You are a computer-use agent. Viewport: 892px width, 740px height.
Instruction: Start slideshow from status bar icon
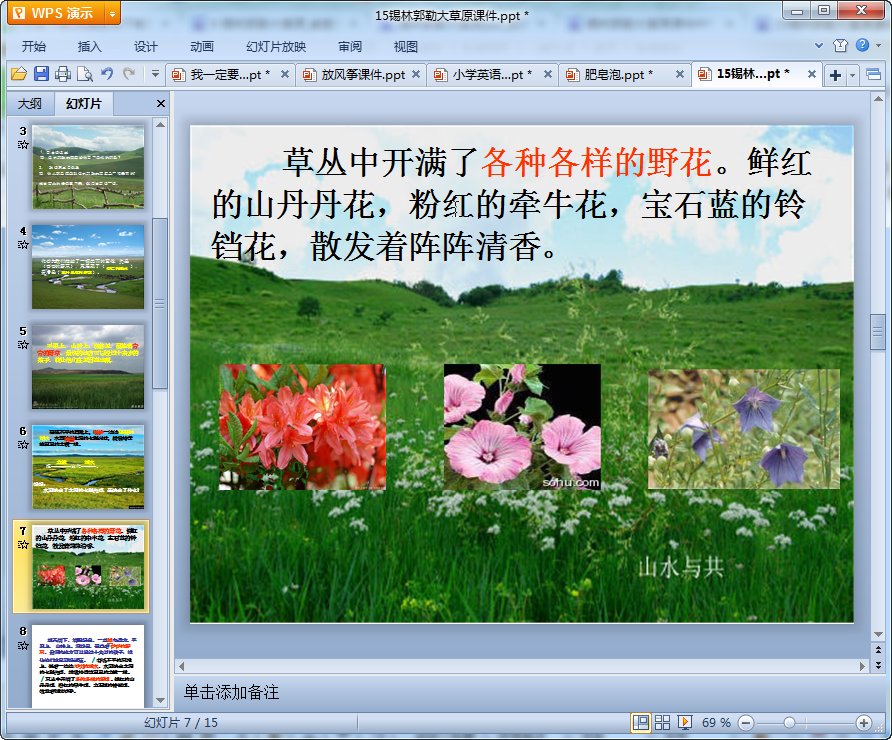[684, 723]
